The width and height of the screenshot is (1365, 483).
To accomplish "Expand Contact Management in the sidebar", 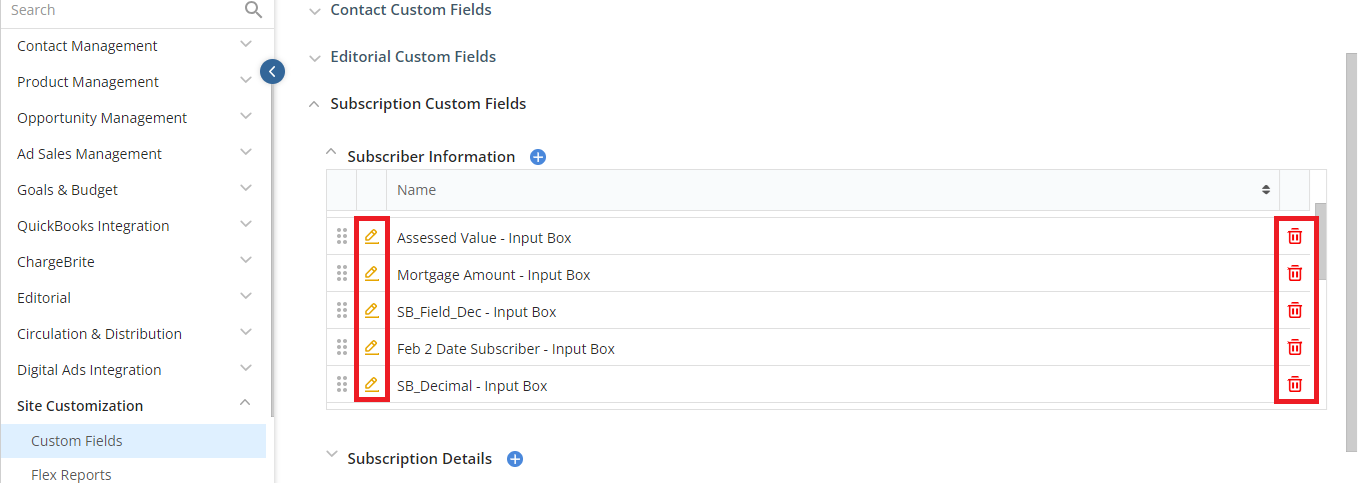I will pyautogui.click(x=136, y=46).
